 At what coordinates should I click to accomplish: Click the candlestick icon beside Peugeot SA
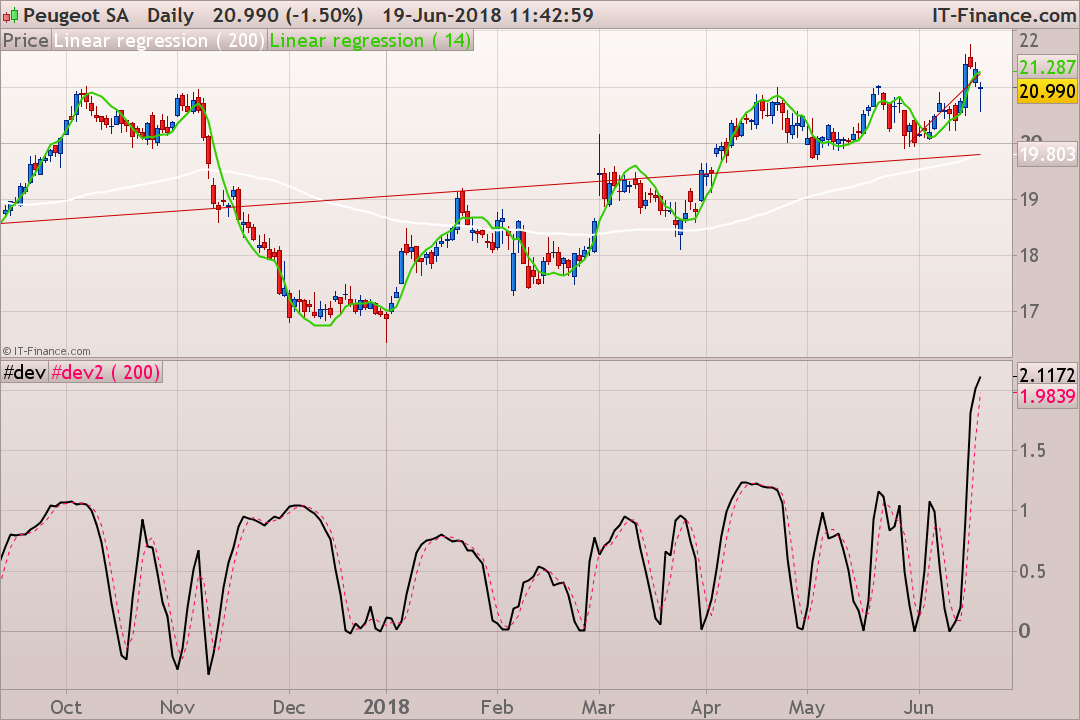point(10,15)
